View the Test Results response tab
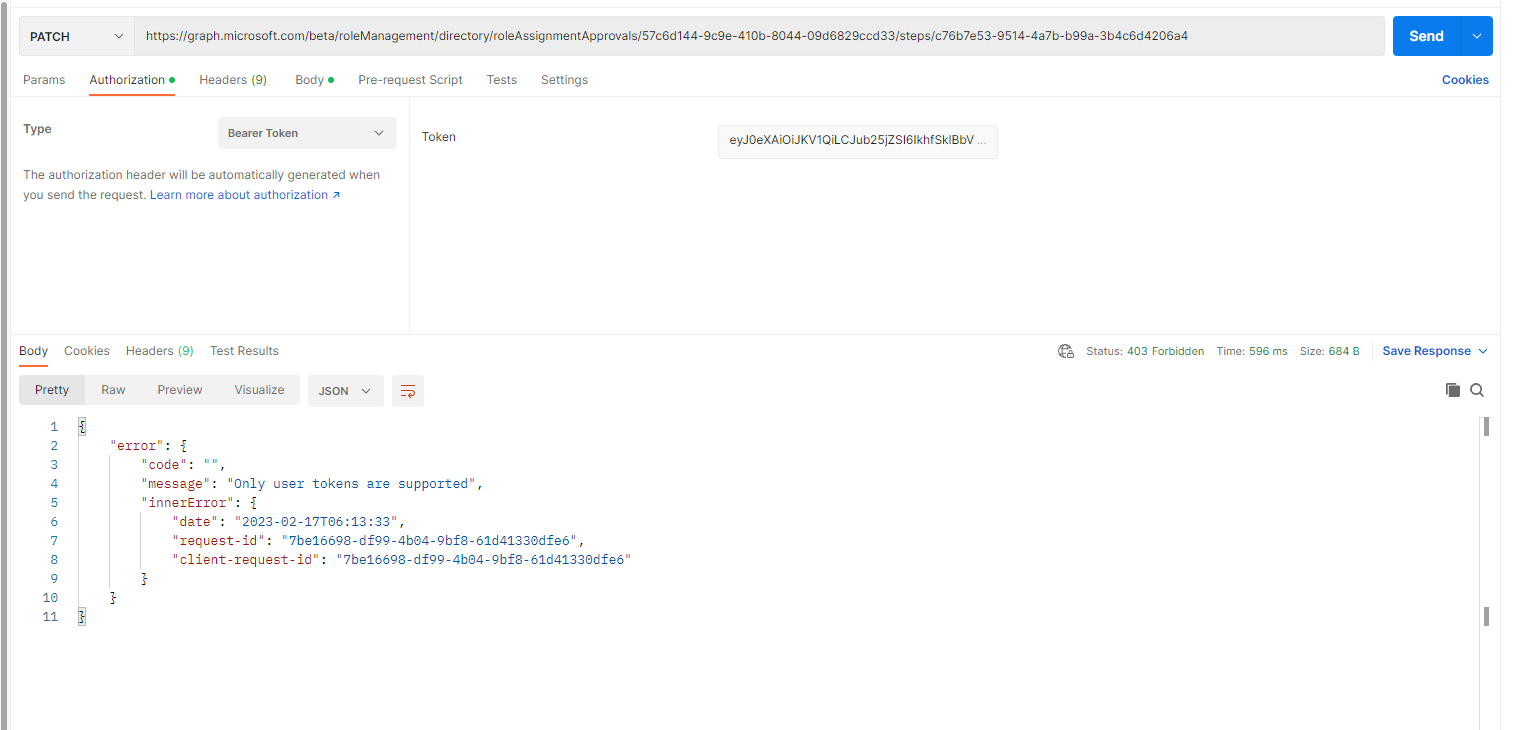Viewport: 1532px width, 730px height. 244,351
